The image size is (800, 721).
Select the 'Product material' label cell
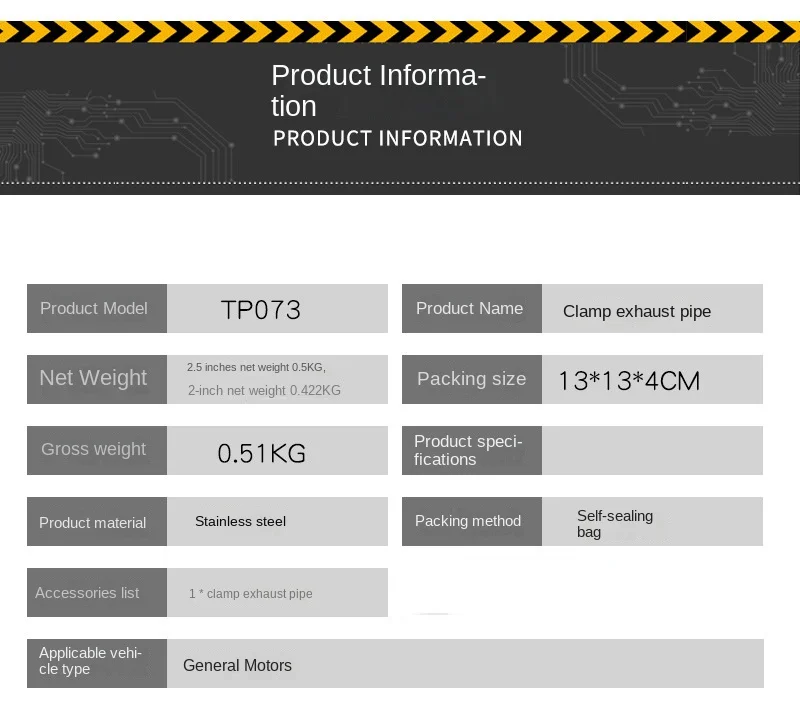[97, 521]
